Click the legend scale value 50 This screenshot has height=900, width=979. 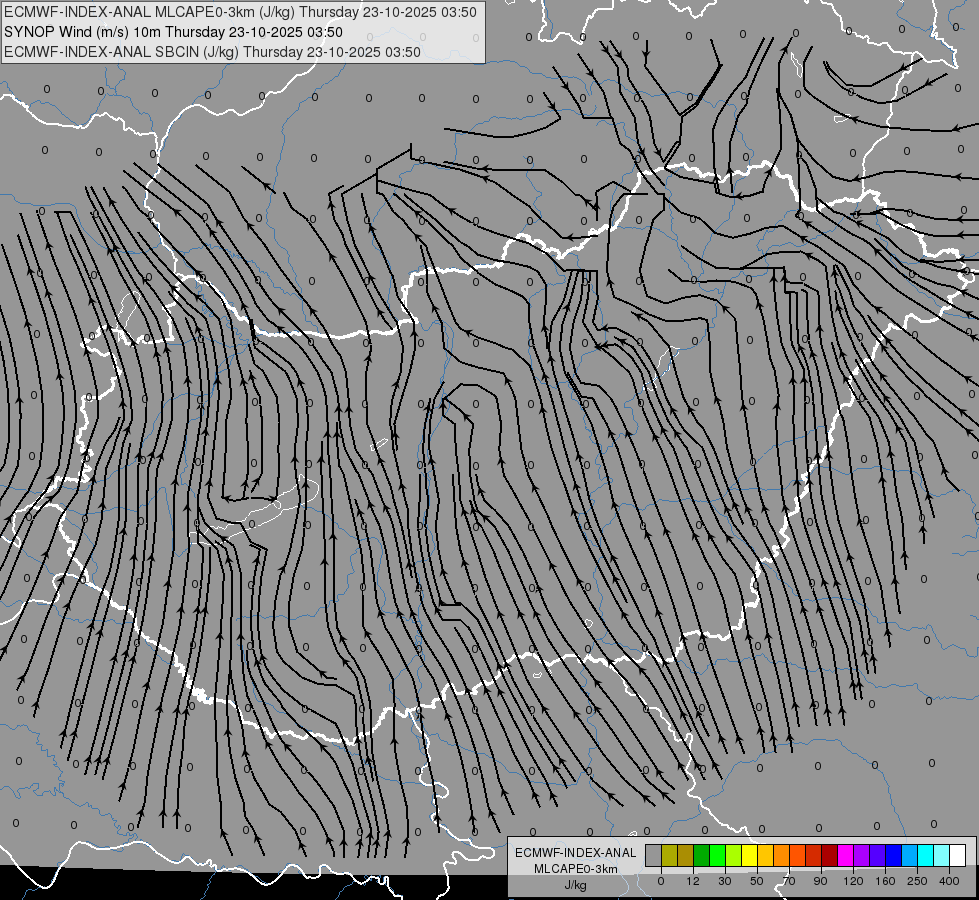[x=757, y=881]
